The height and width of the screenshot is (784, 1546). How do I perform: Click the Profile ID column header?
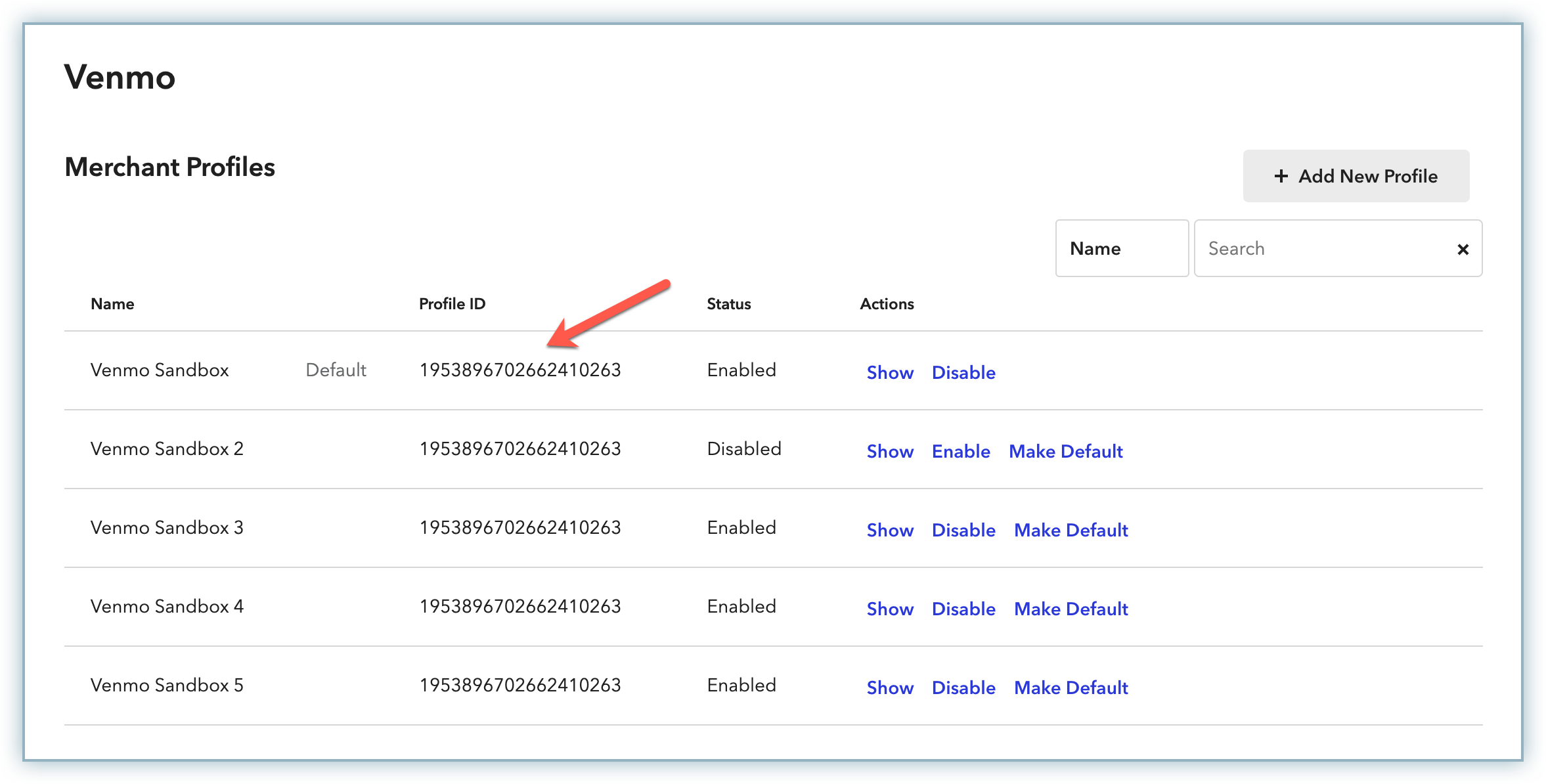[x=452, y=304]
